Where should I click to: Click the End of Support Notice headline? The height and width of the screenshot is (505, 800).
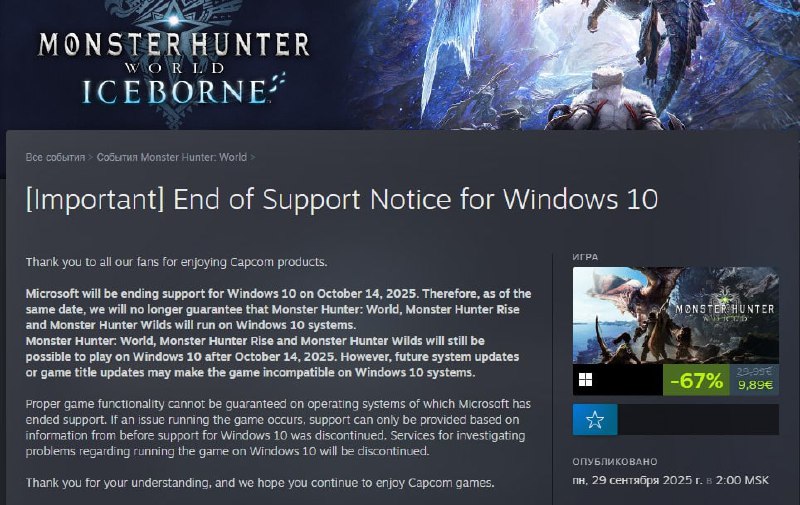coord(342,199)
